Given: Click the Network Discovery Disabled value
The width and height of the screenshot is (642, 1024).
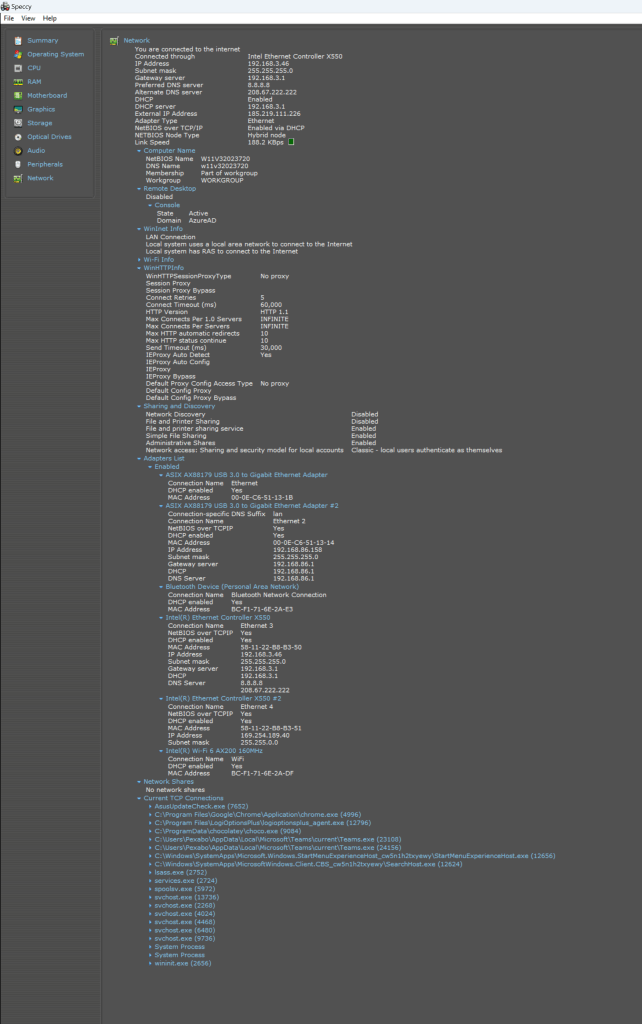Looking at the screenshot, I should (364, 414).
